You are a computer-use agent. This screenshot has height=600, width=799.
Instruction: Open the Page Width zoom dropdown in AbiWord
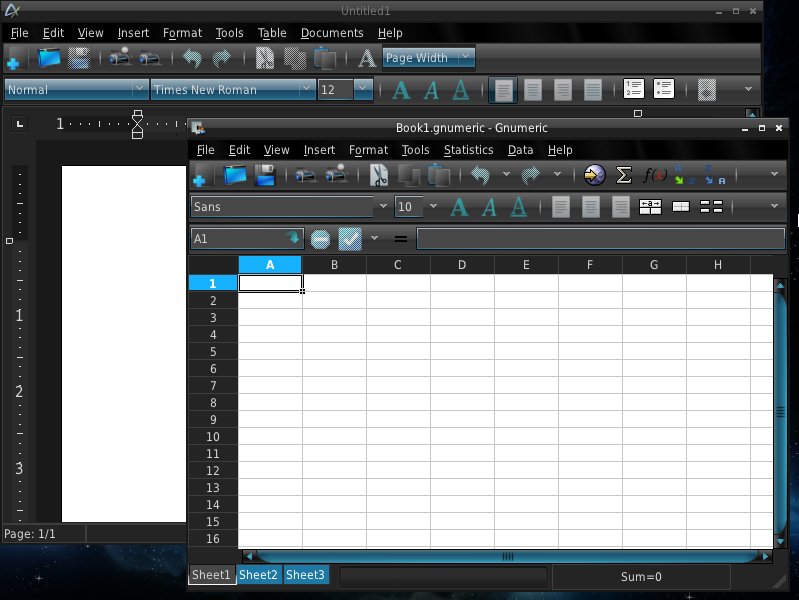click(465, 57)
